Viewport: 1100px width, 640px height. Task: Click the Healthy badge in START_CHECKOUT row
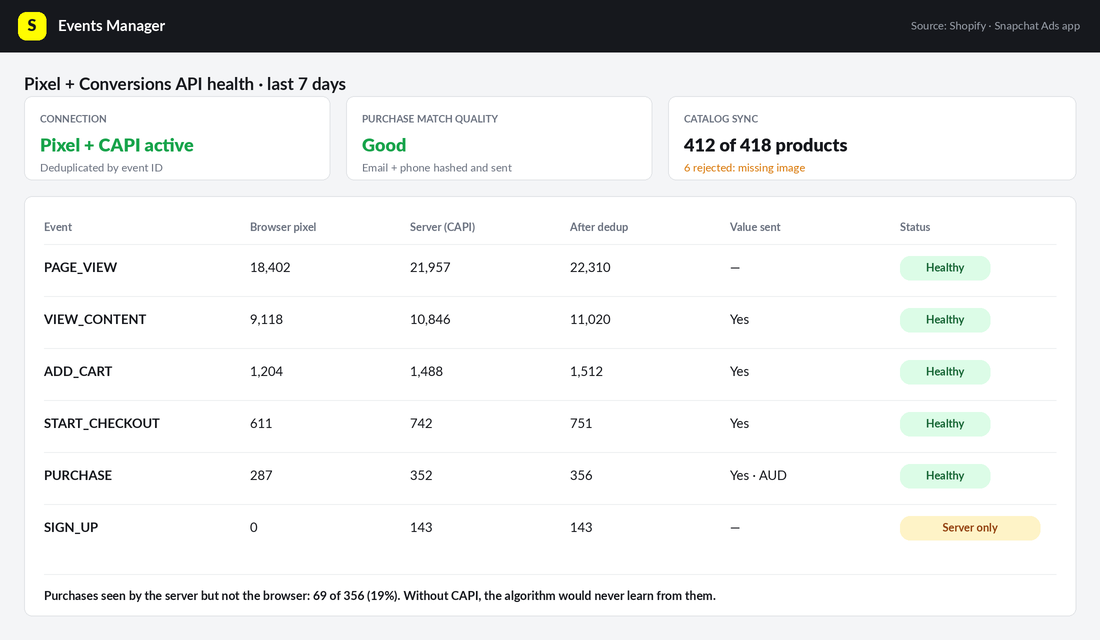[x=945, y=424]
